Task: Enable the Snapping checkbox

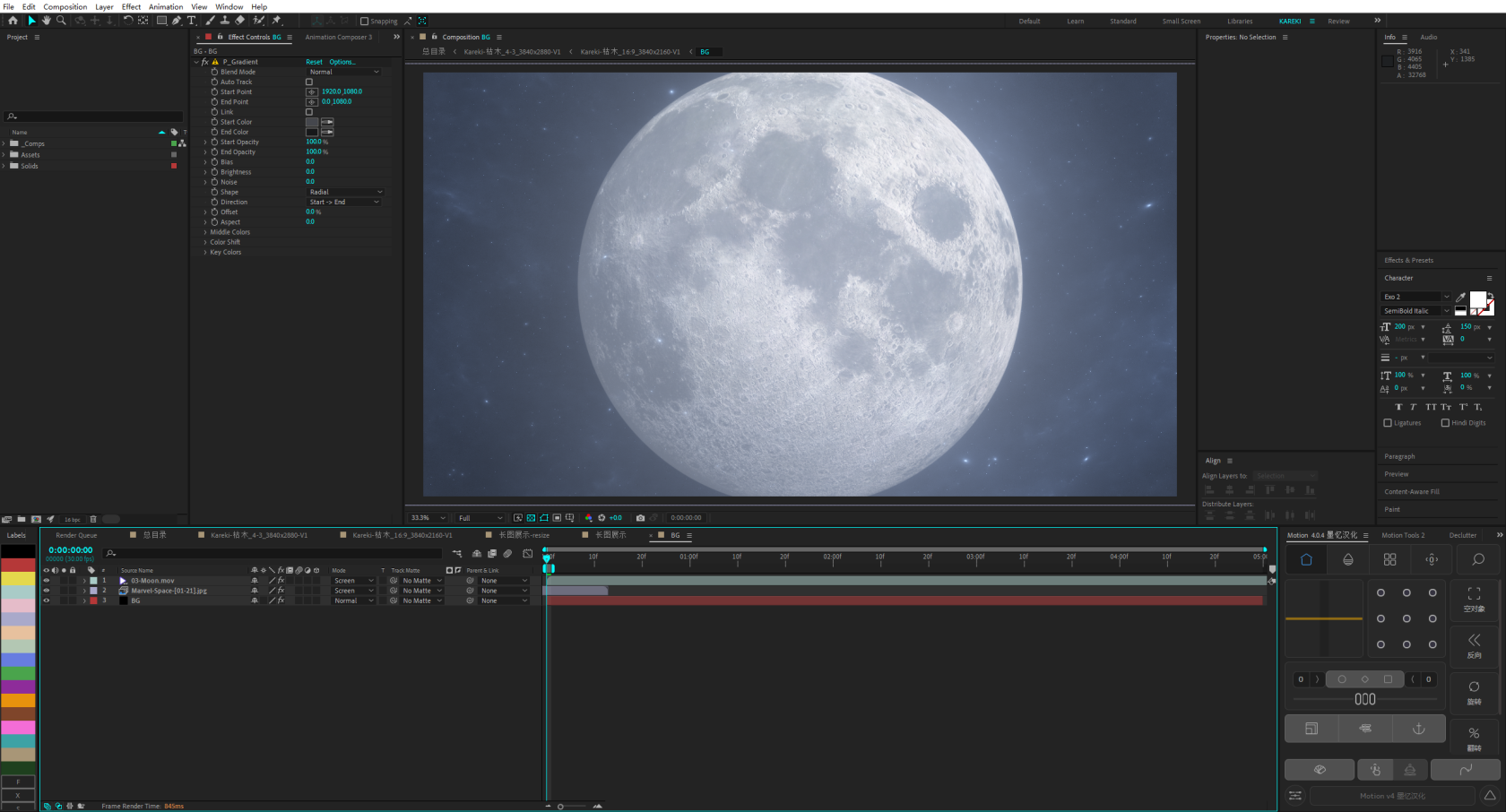Action: (364, 21)
